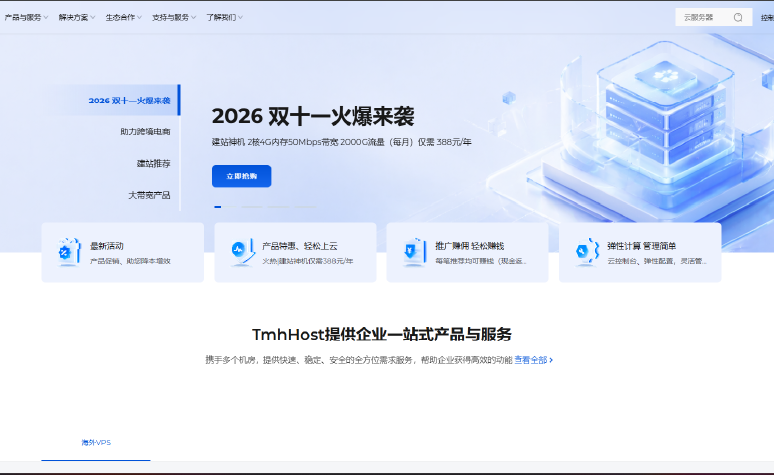Select the 建站推荐 banner tab
Viewport: 775px width, 475px height.
coord(153,163)
